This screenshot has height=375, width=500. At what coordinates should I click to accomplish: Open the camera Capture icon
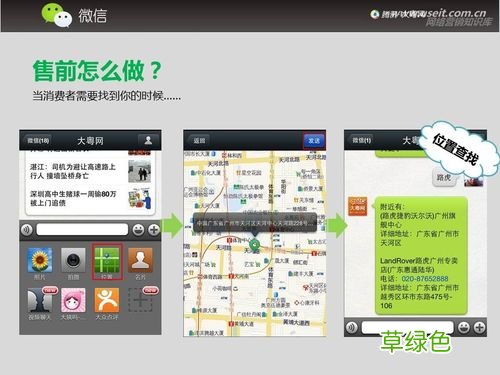point(73,260)
